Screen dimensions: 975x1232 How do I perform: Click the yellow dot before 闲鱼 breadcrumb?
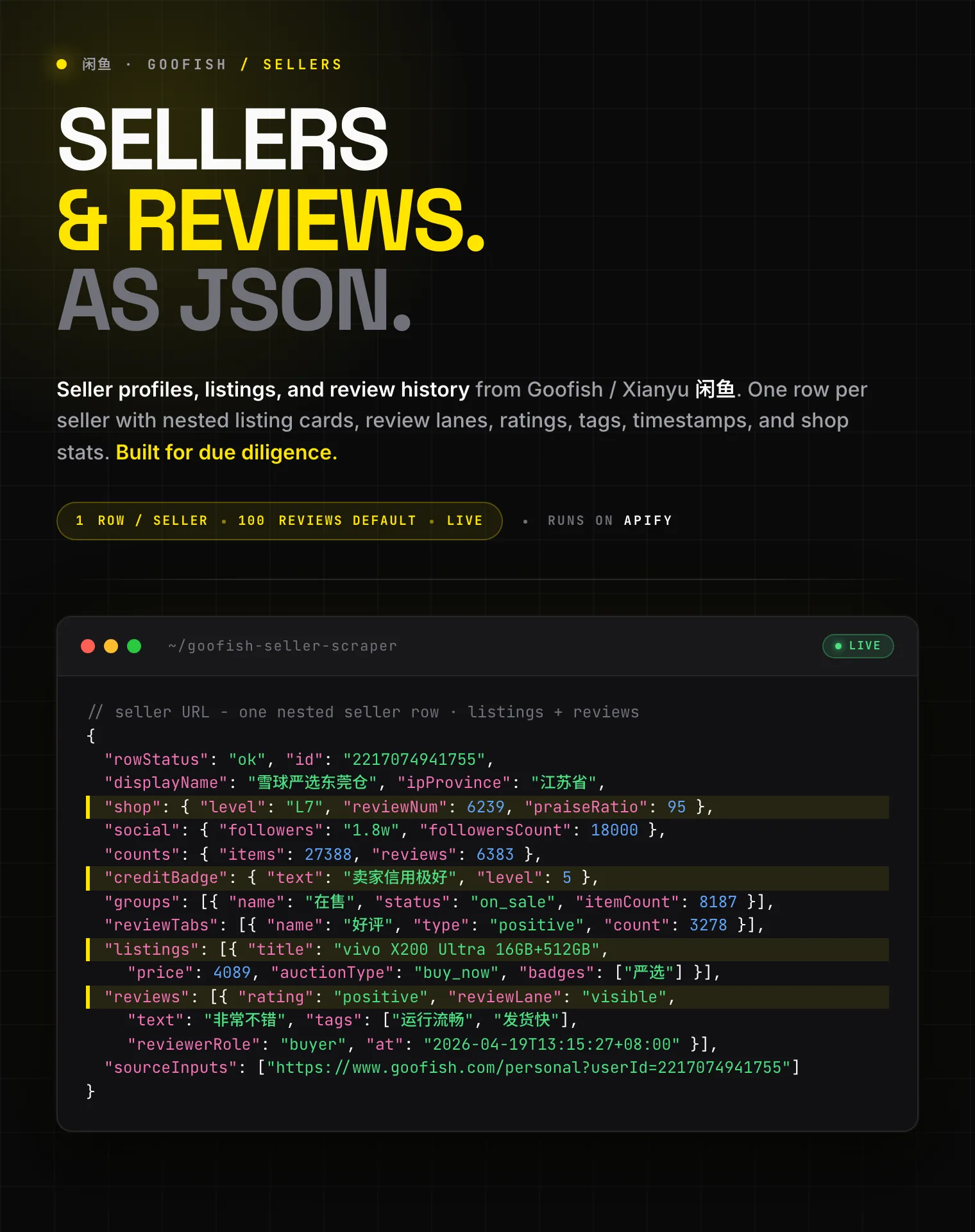click(x=62, y=64)
